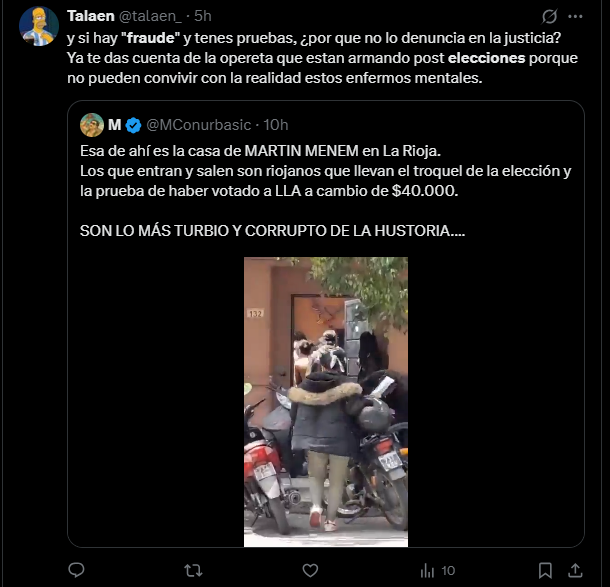Click the bold word "elecciones" in tweet

(x=487, y=58)
